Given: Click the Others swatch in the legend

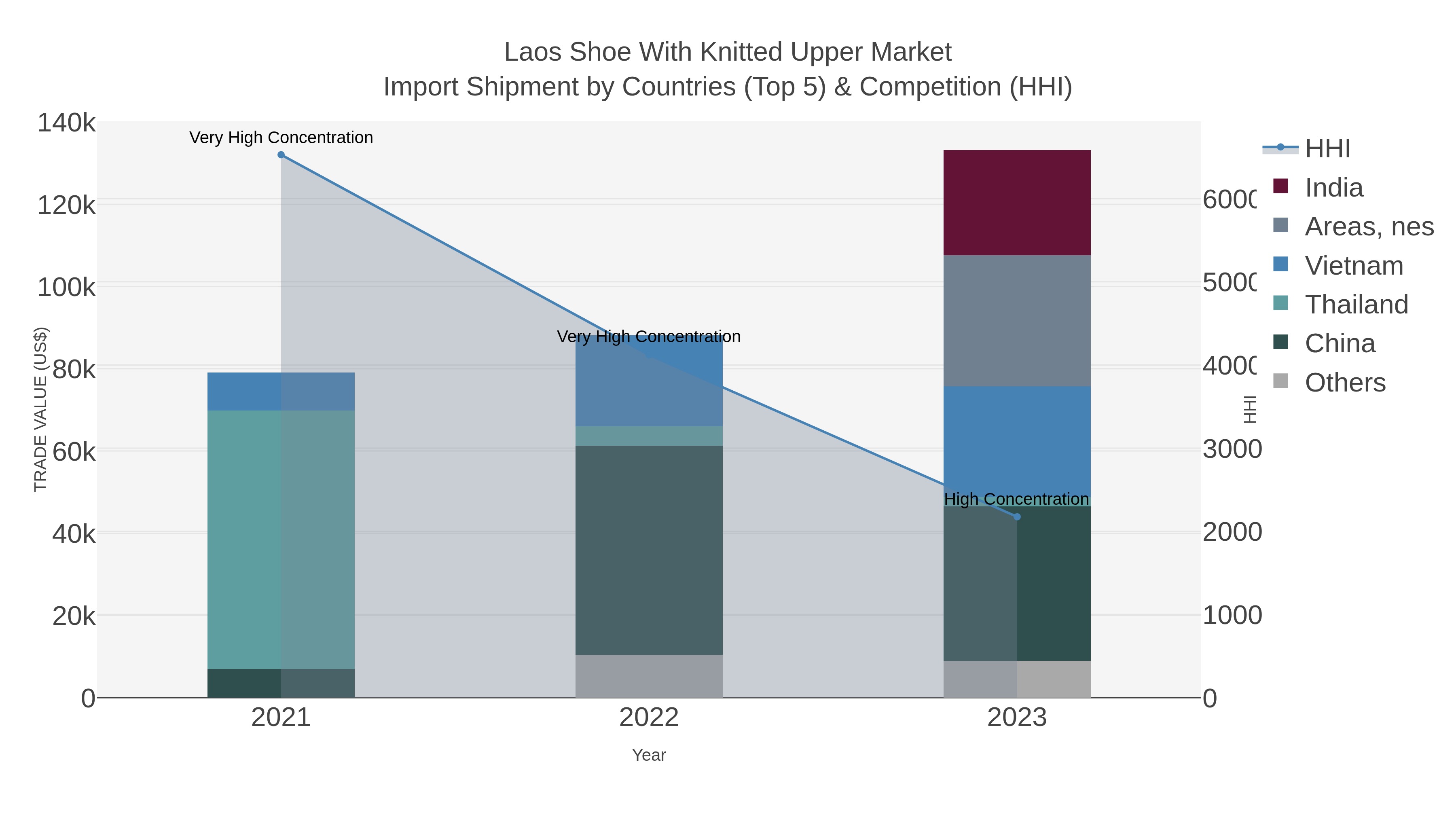Looking at the screenshot, I should click(x=1280, y=381).
